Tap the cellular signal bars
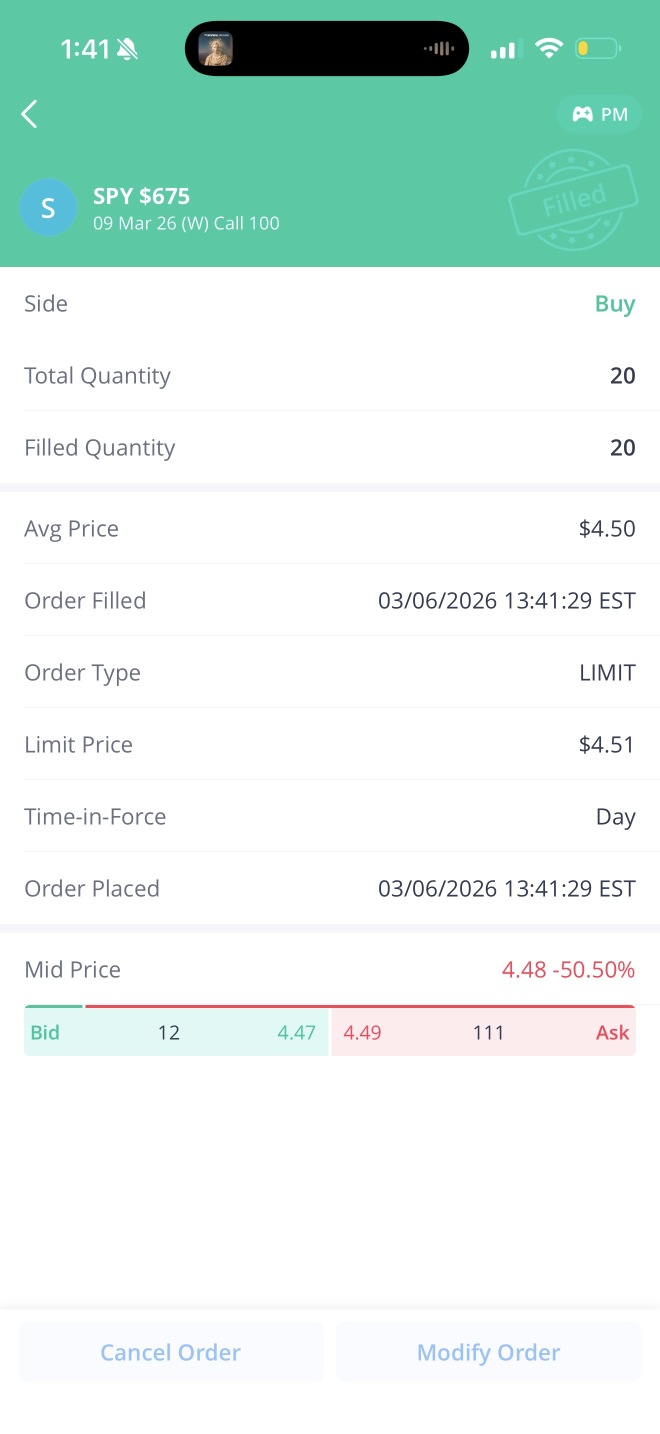 (x=506, y=49)
